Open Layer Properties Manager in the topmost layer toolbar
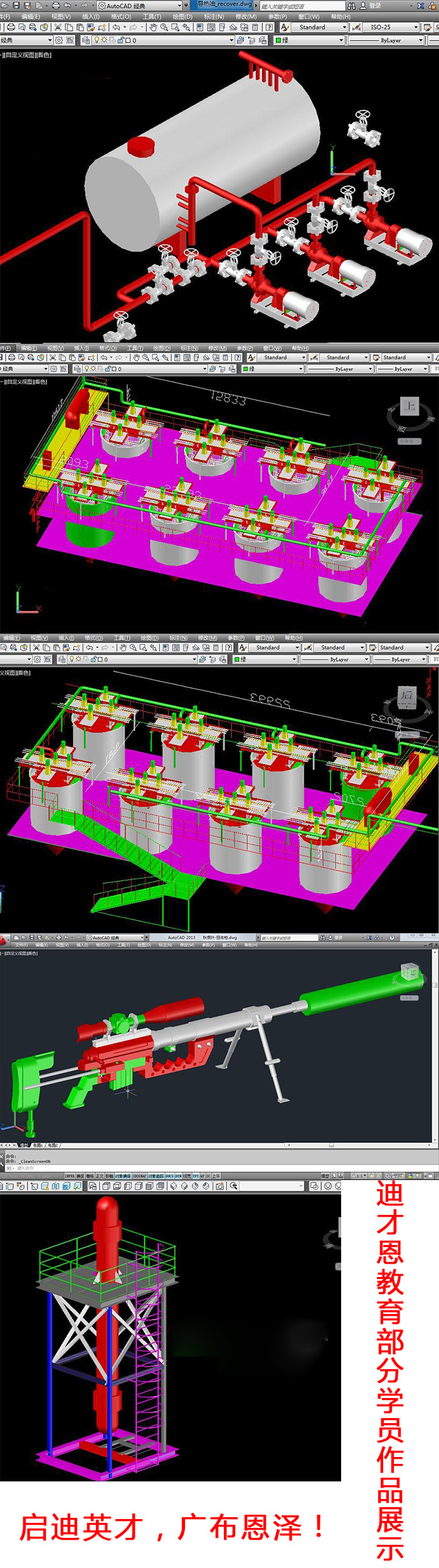The image size is (439, 1568). 86,40
